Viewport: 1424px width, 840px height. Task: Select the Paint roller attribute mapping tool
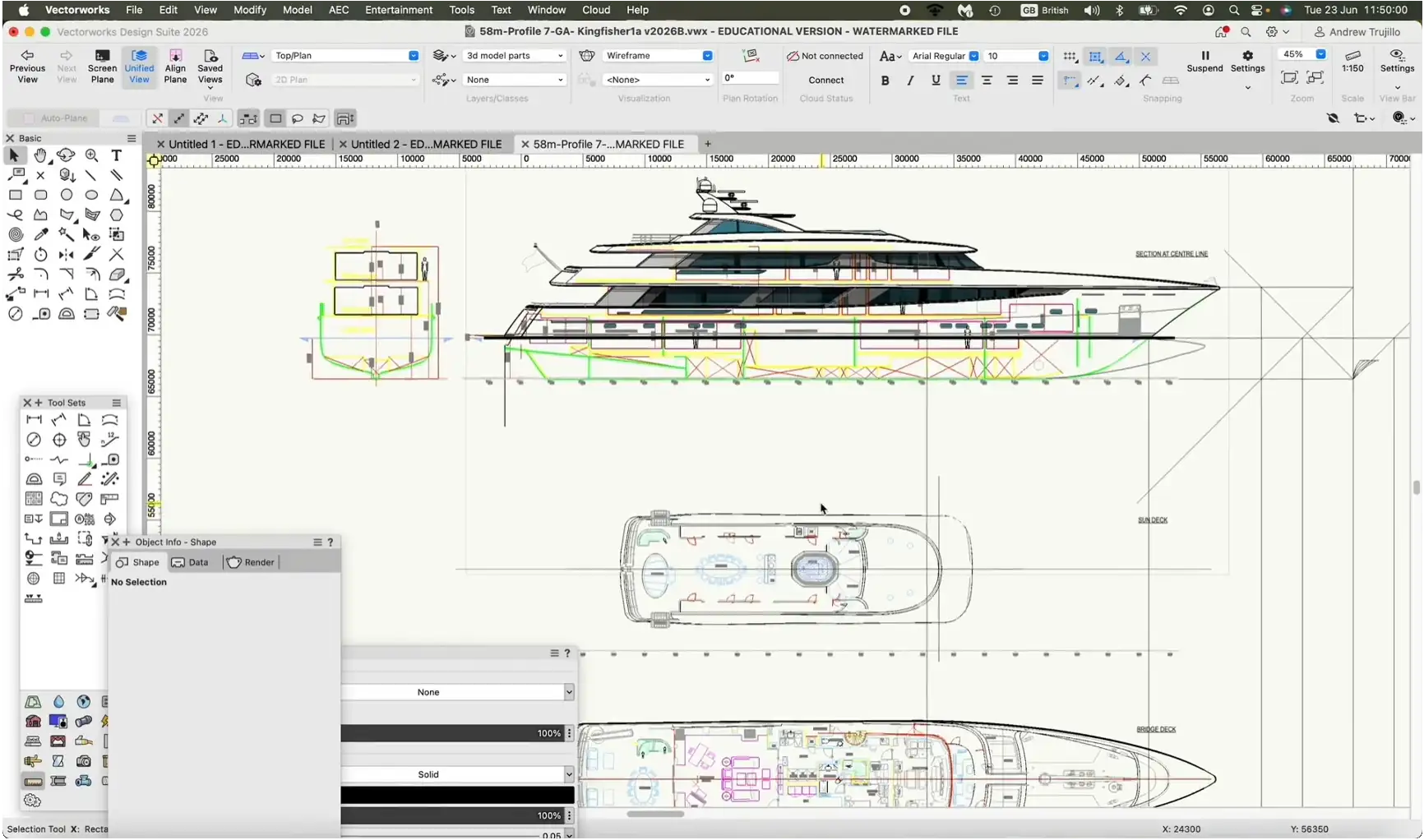tap(117, 313)
